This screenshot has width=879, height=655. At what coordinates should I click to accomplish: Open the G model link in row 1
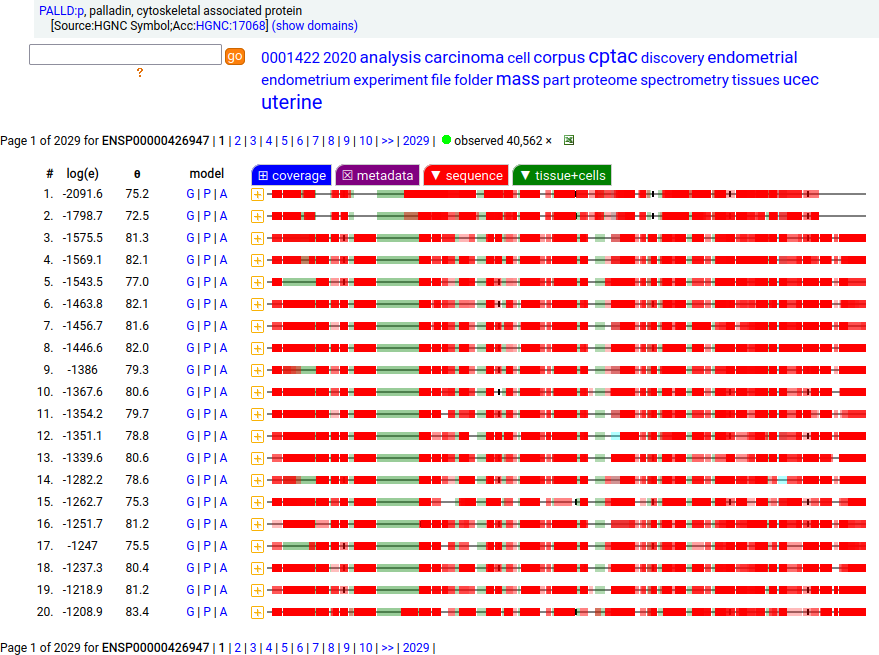click(191, 194)
